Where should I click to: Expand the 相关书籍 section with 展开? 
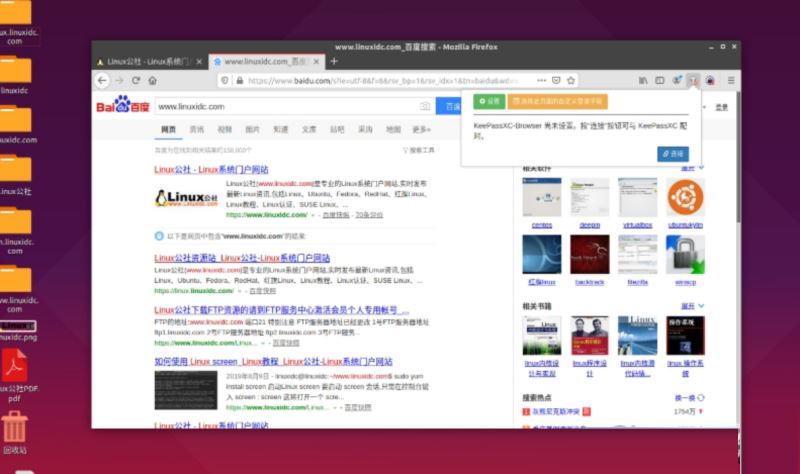(x=692, y=306)
